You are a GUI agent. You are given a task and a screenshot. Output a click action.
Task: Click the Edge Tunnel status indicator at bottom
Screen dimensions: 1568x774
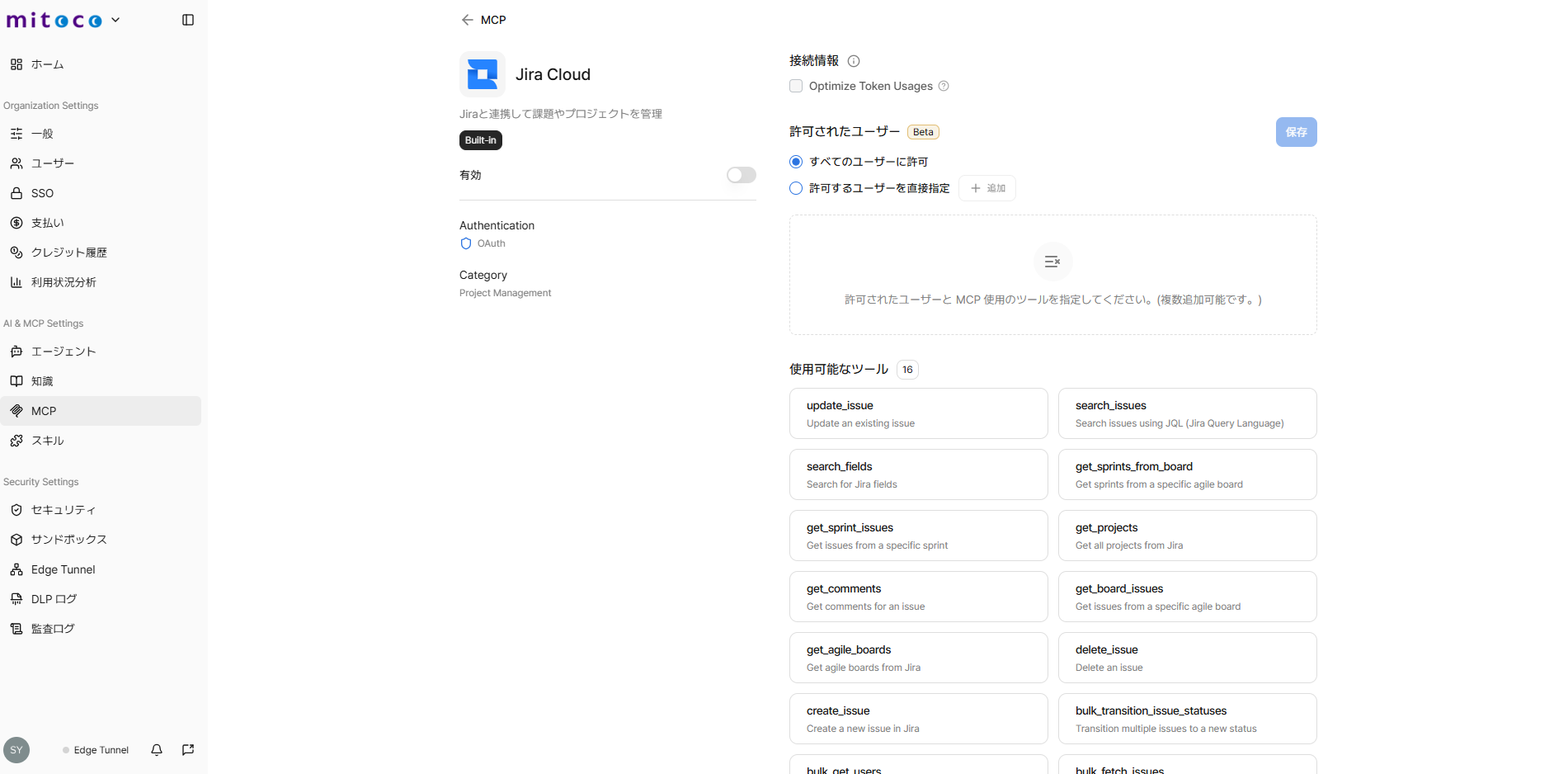pyautogui.click(x=96, y=750)
